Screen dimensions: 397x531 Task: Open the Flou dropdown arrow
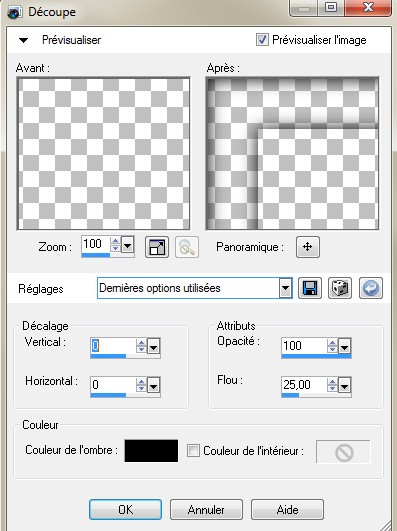[x=344, y=385]
